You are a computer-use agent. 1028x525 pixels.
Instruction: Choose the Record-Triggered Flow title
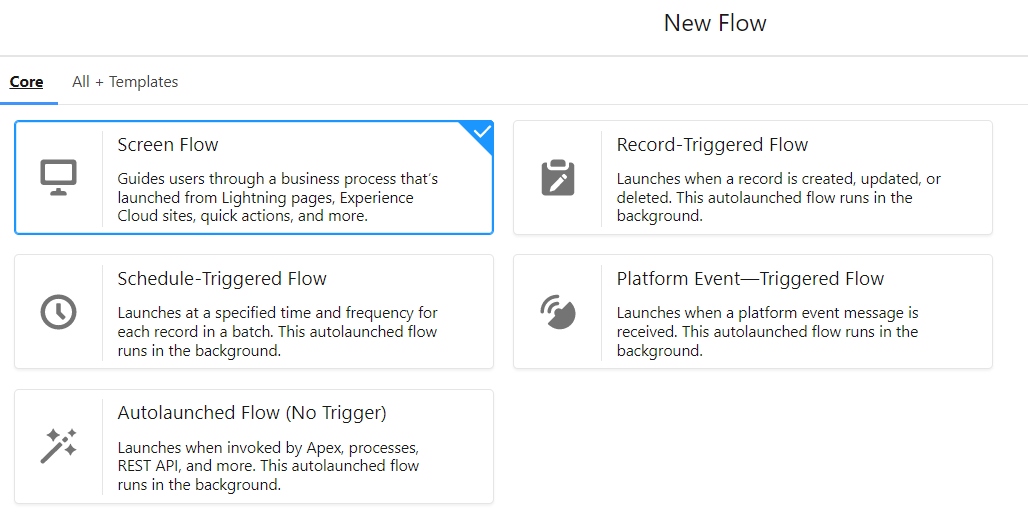pyautogui.click(x=712, y=145)
